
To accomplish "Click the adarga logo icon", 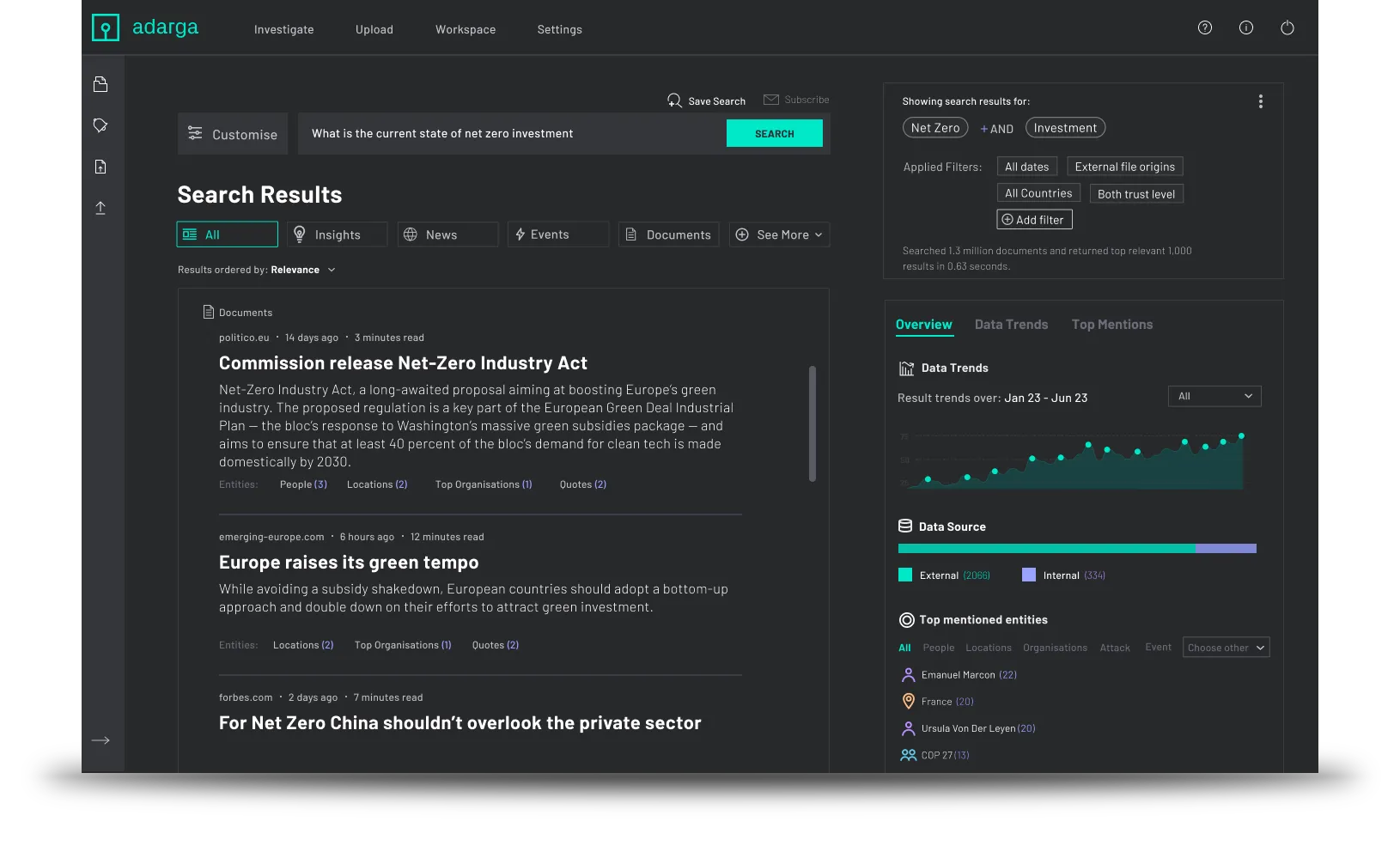I will [106, 27].
